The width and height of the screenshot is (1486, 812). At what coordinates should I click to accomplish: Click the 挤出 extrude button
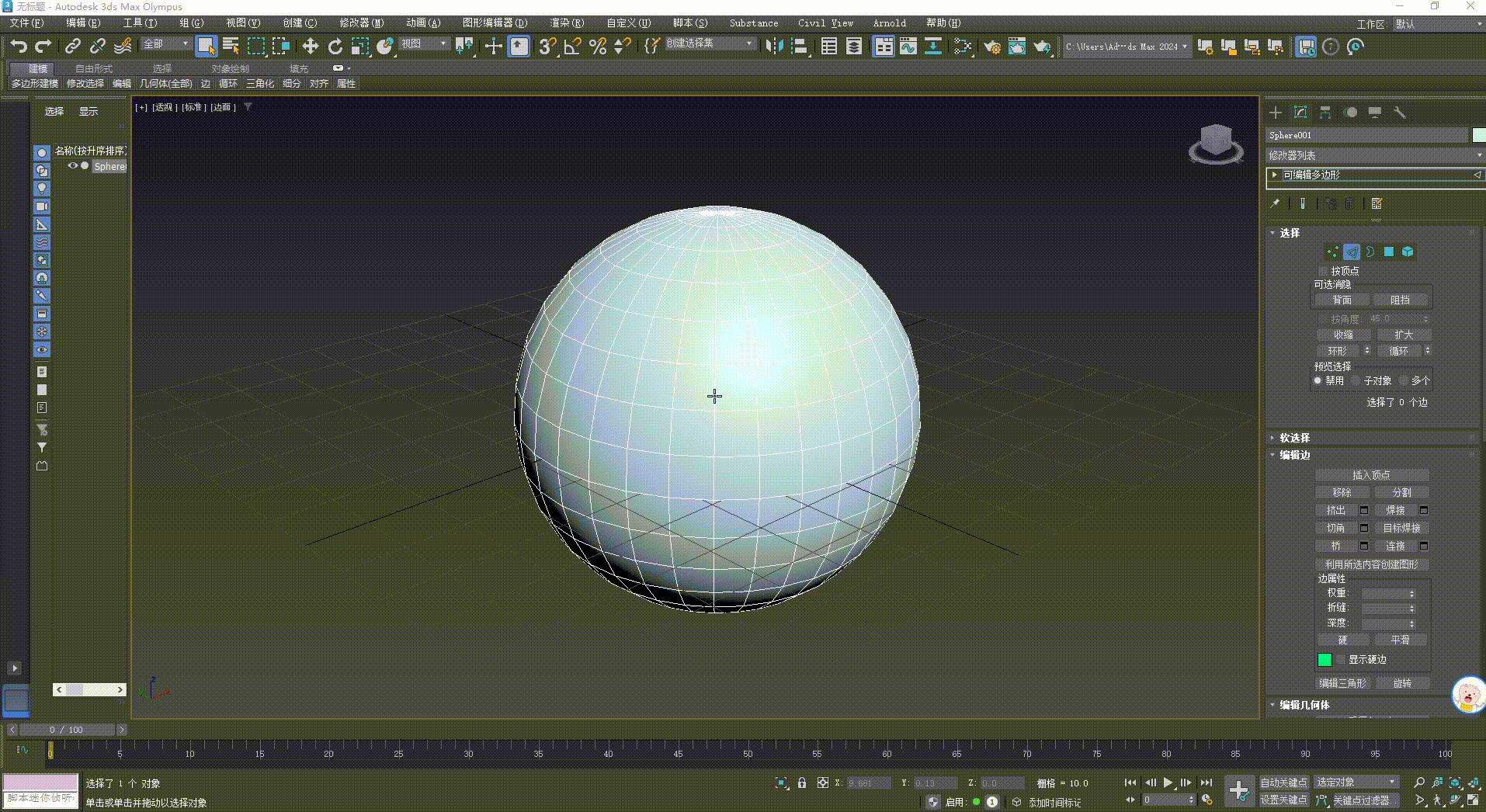point(1336,510)
